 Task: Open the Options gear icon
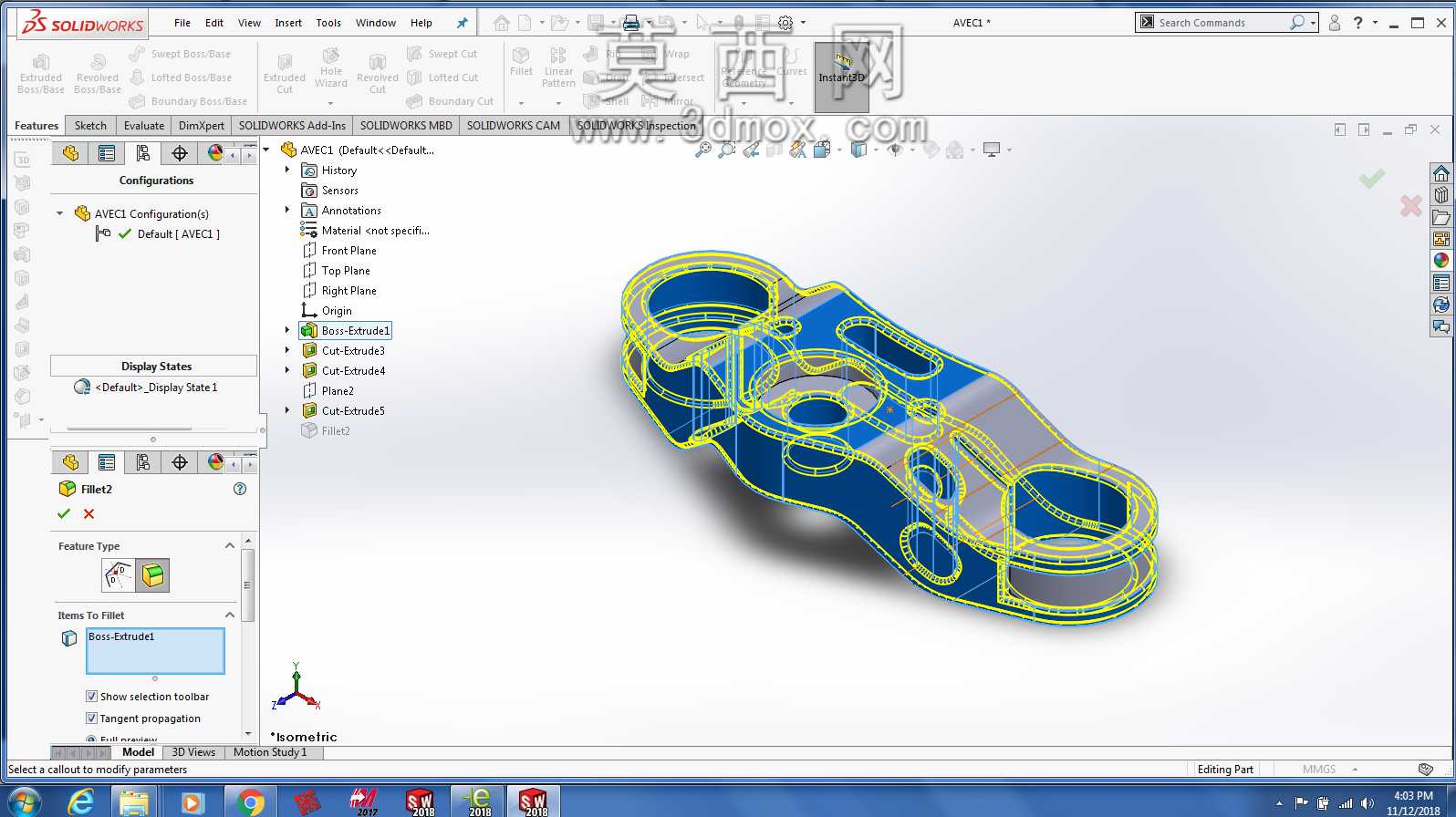point(785,23)
